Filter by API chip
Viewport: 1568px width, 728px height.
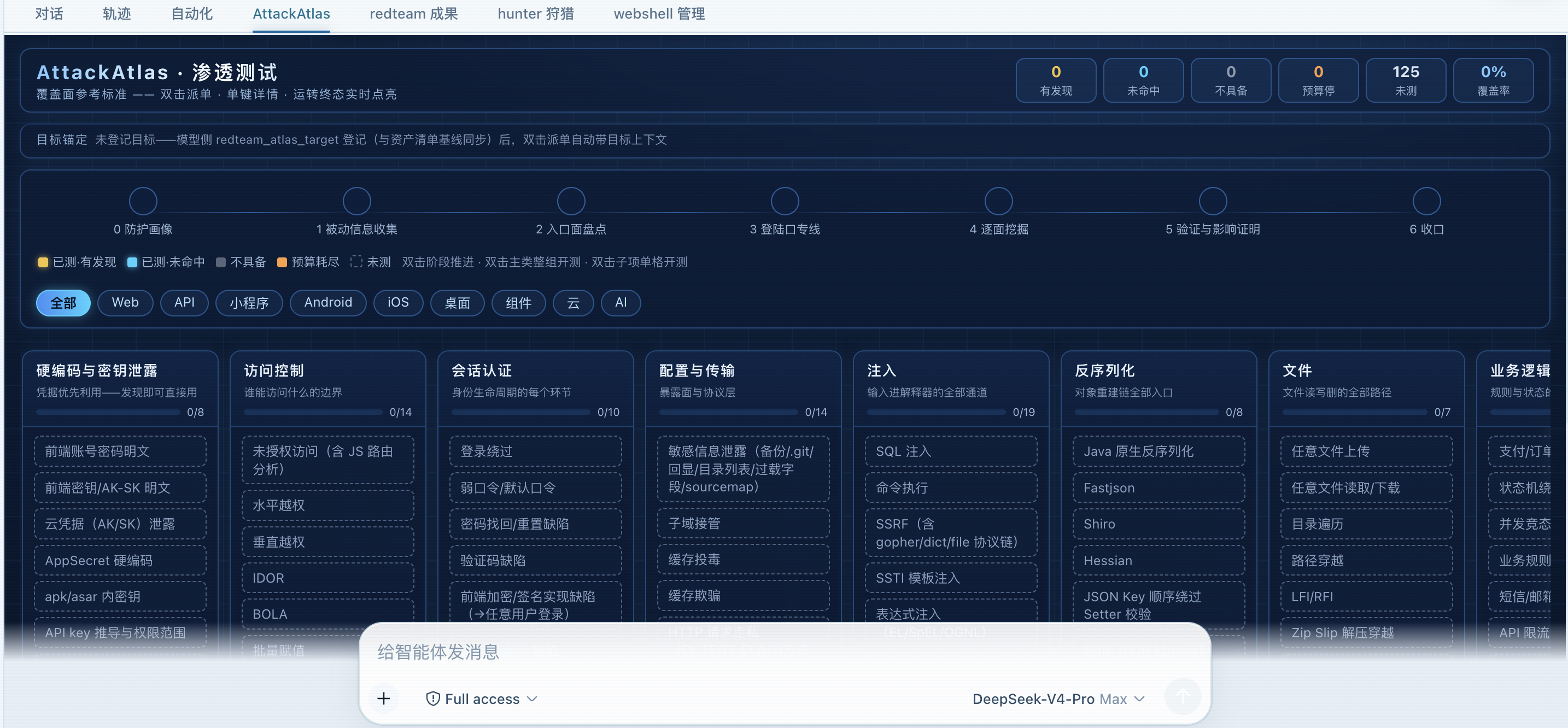coord(184,303)
